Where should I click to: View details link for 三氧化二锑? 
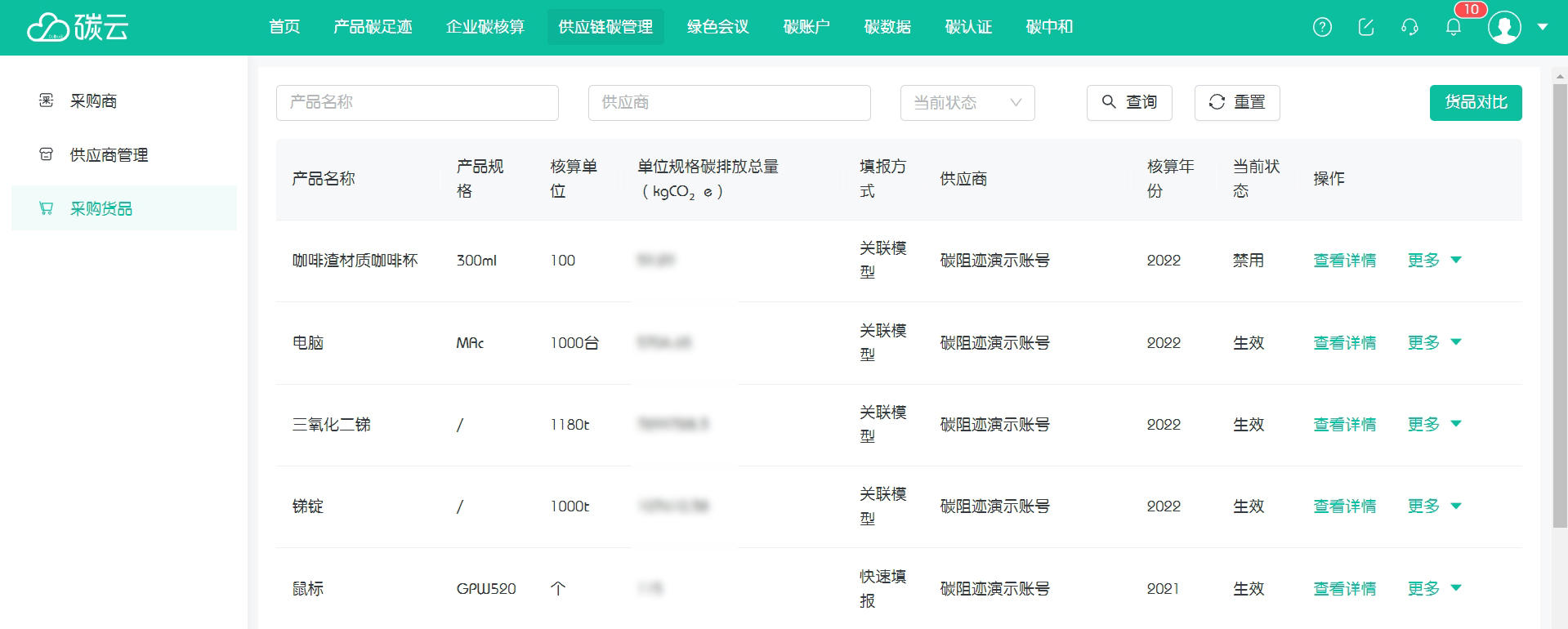[1344, 425]
